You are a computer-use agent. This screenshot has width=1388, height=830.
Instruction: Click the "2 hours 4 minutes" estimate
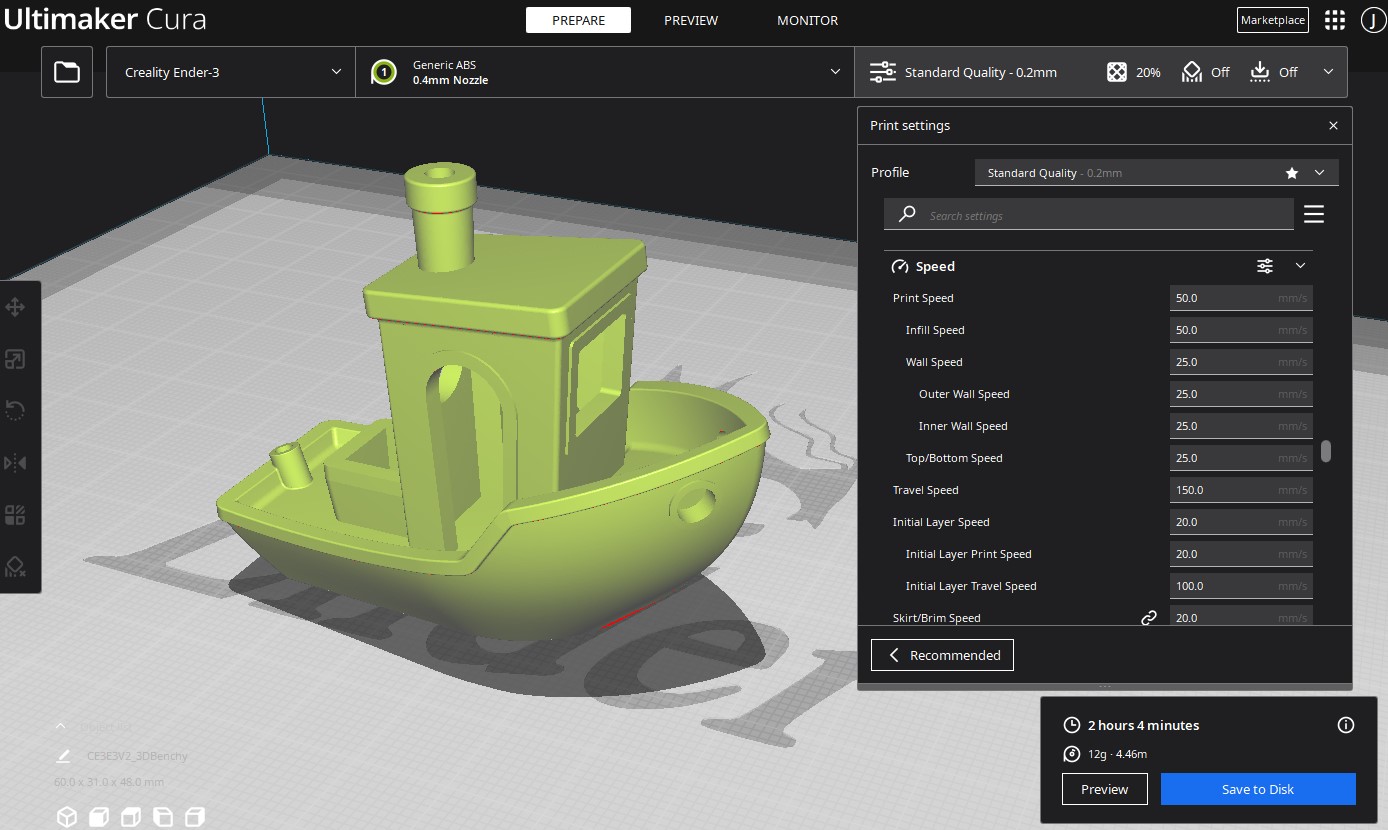(1143, 725)
